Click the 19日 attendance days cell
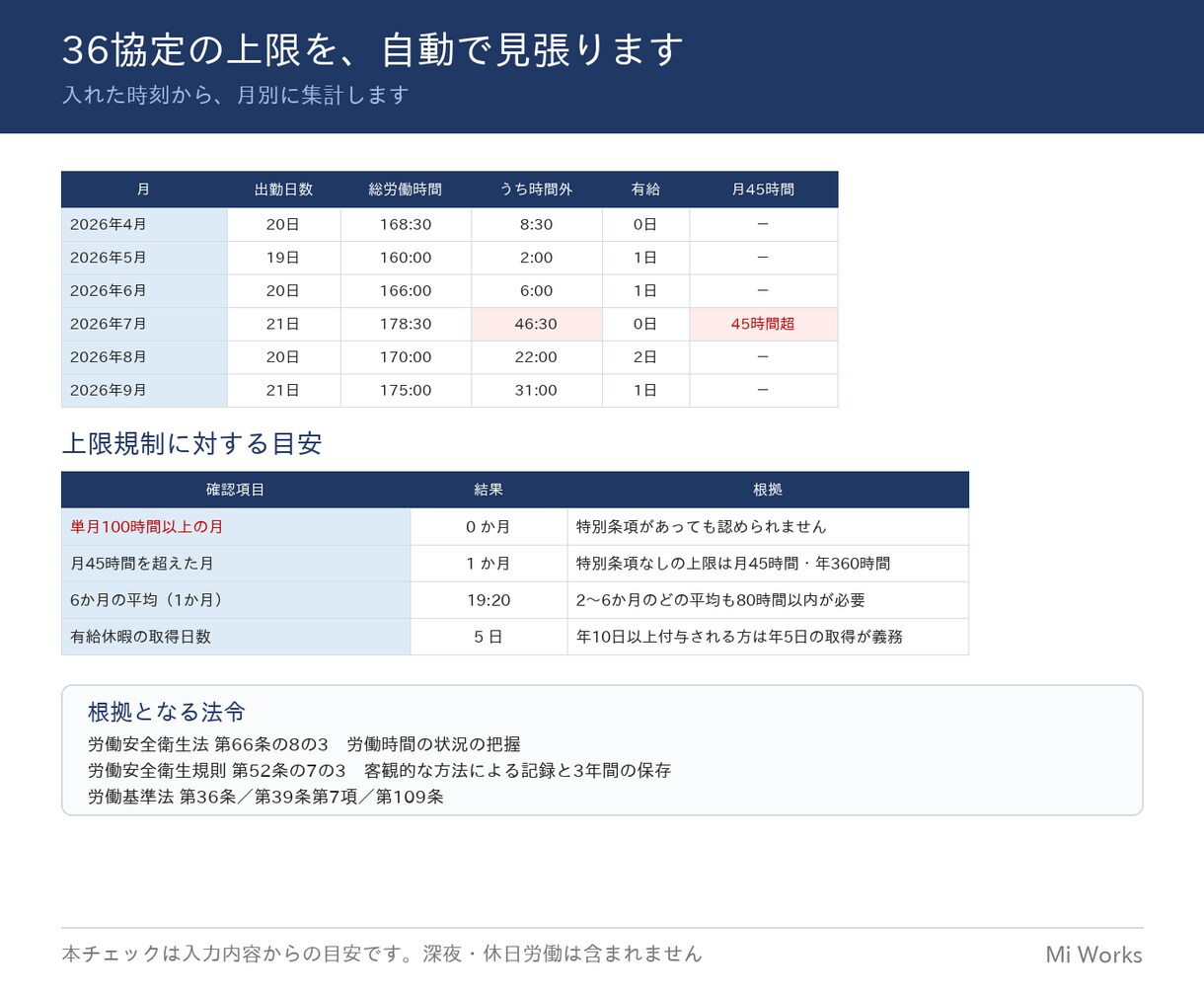The image size is (1204, 995). (x=283, y=258)
